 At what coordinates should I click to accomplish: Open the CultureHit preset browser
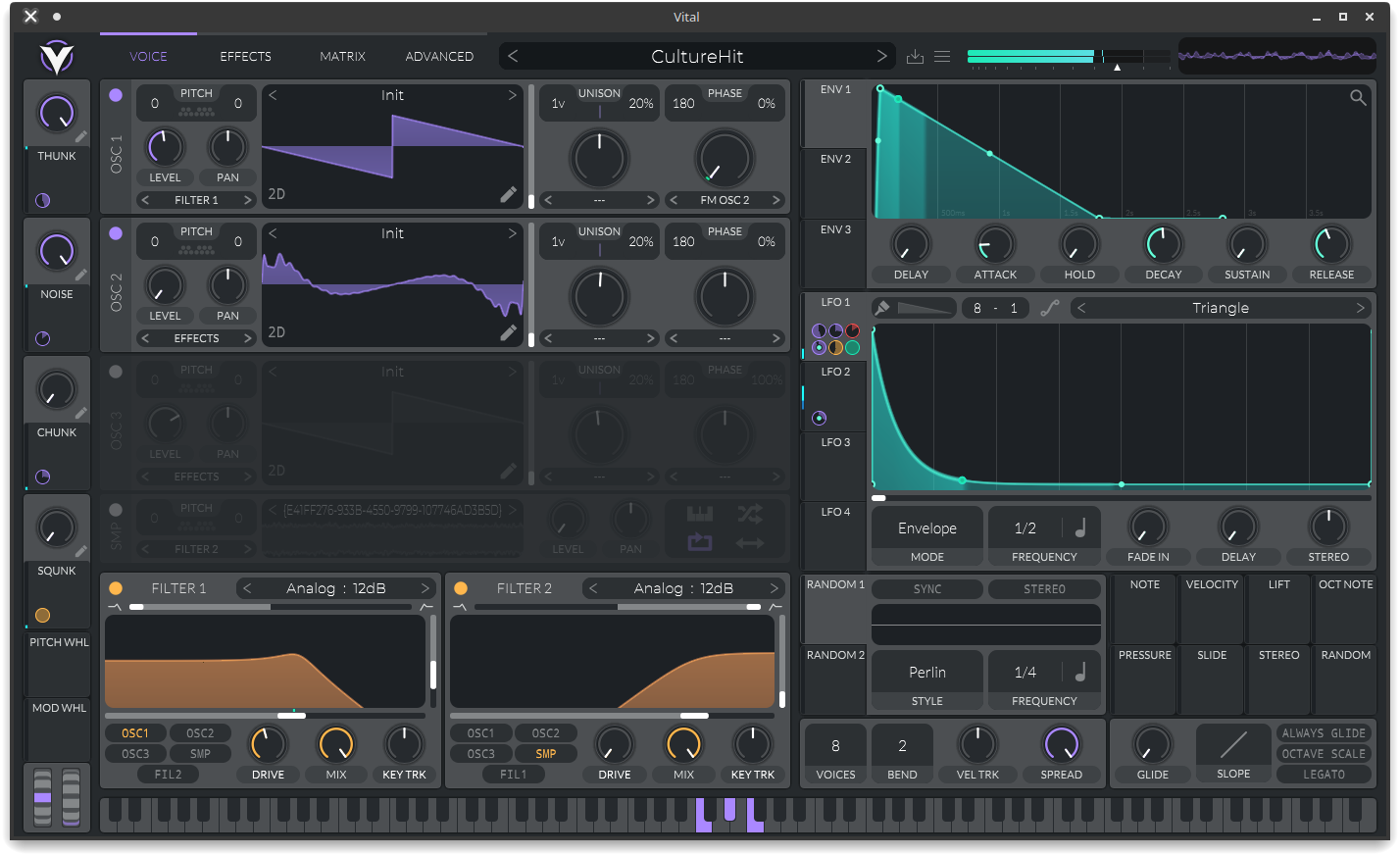click(697, 57)
